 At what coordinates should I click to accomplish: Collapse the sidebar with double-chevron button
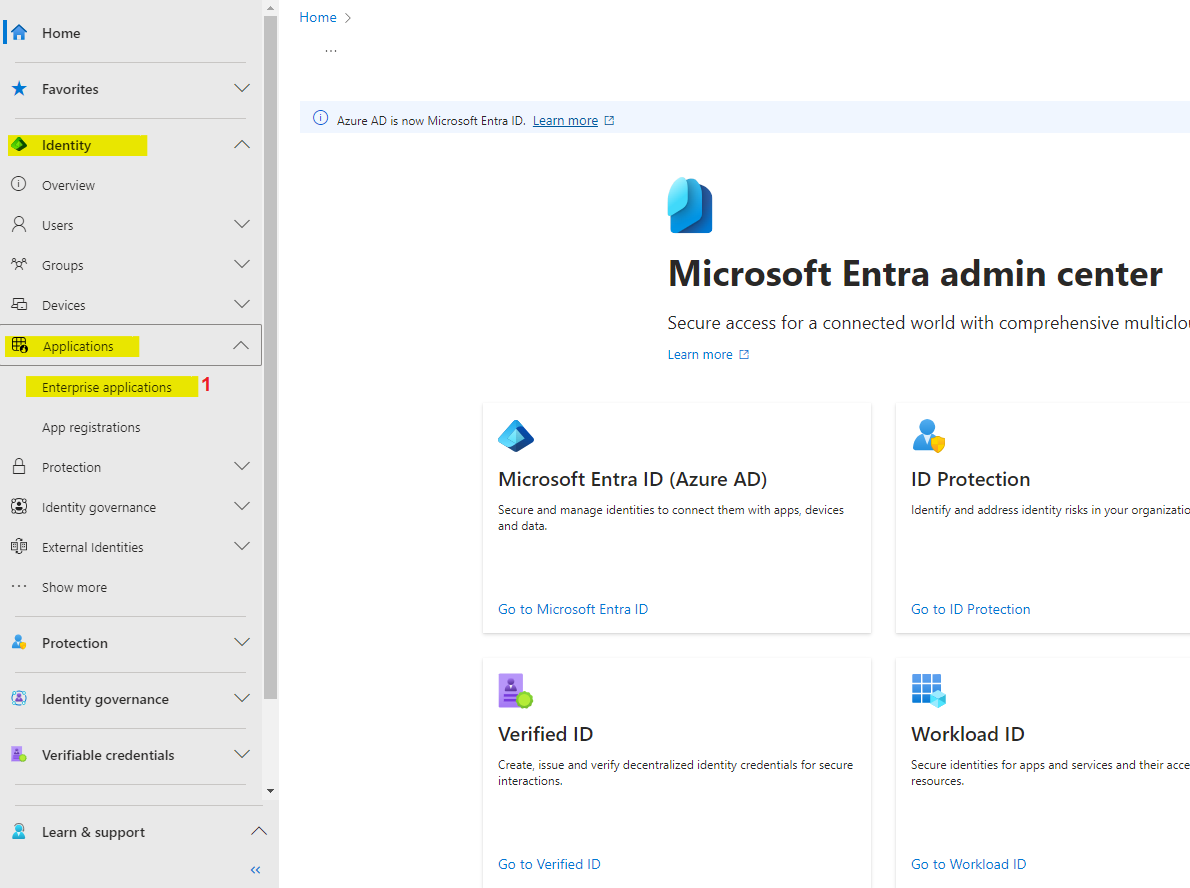[255, 870]
